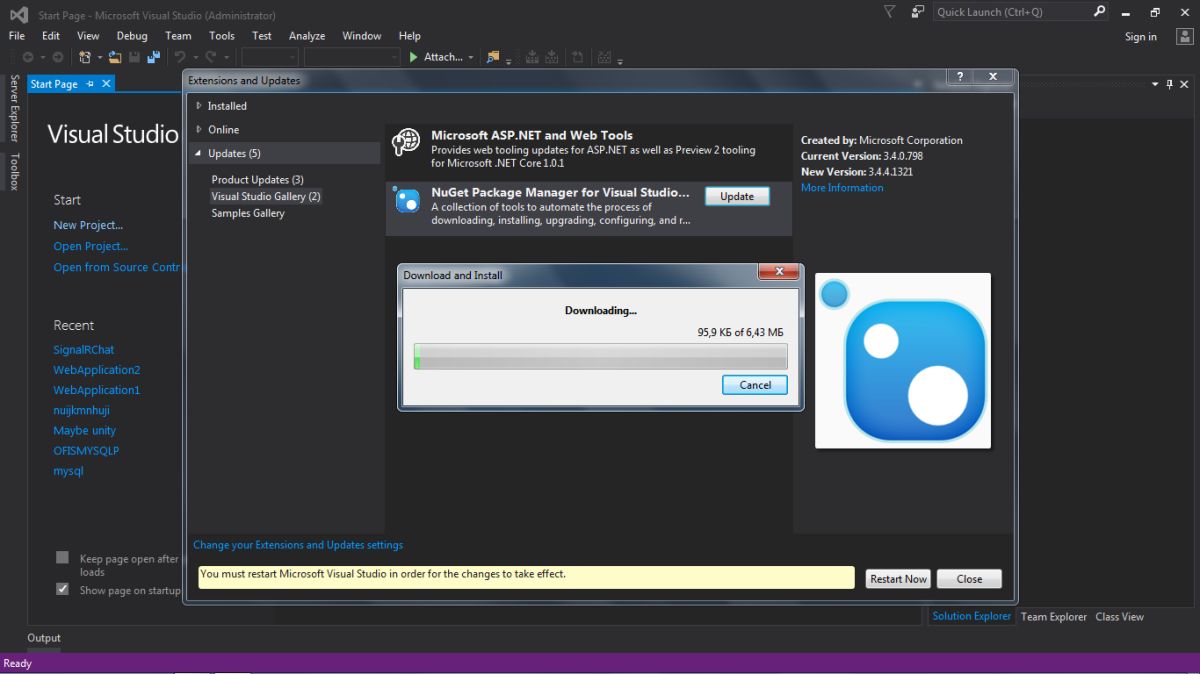The width and height of the screenshot is (1200, 674).
Task: Open the Output panel tab at bottom
Action: point(44,638)
